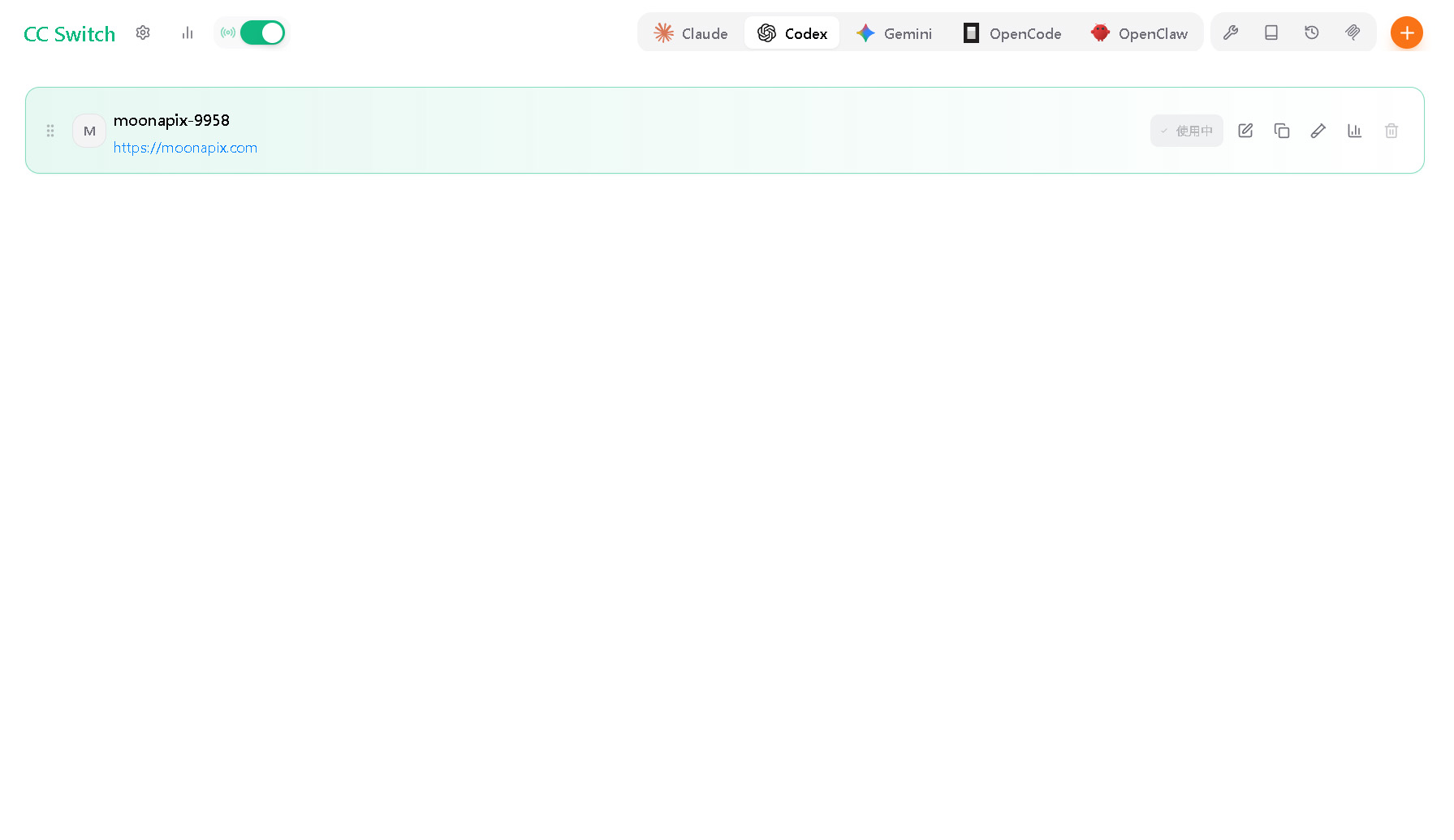The height and width of the screenshot is (840, 1454).
Task: Click the broadcast signal icon beside the switch
Action: pos(228,32)
